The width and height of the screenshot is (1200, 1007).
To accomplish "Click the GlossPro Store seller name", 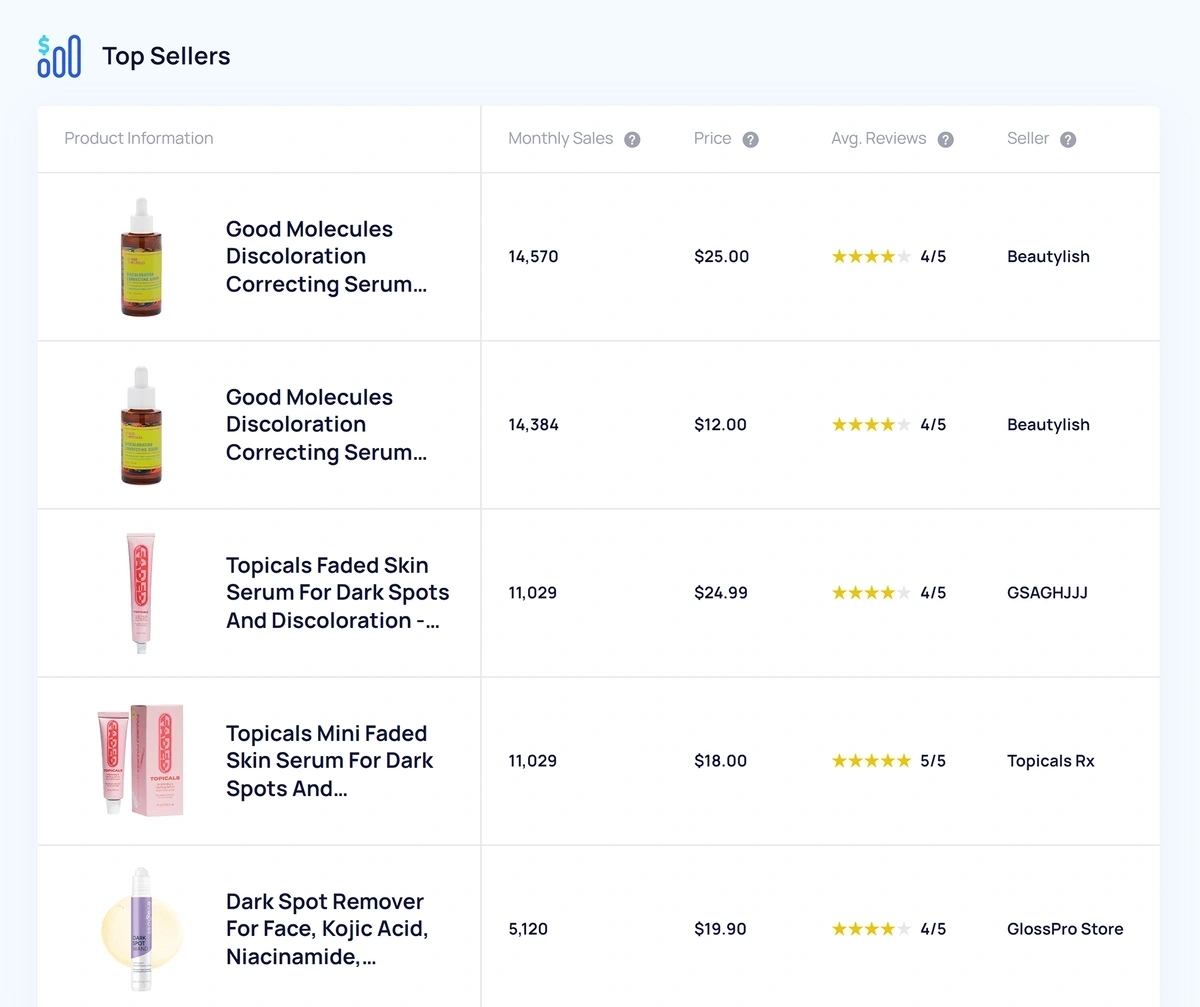I will [x=1064, y=929].
